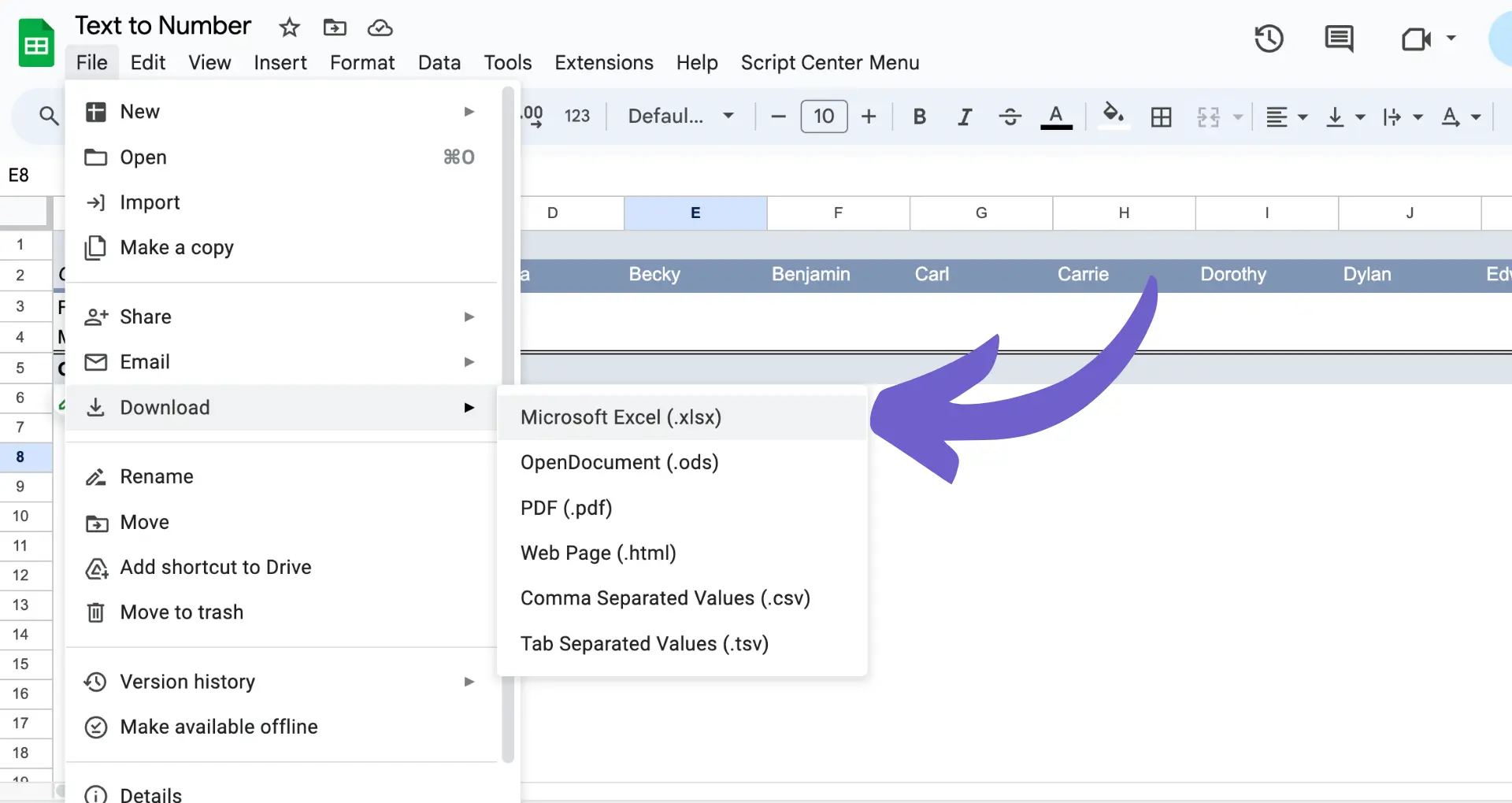Image resolution: width=1512 pixels, height=803 pixels.
Task: Select Move to trash
Action: point(281,612)
